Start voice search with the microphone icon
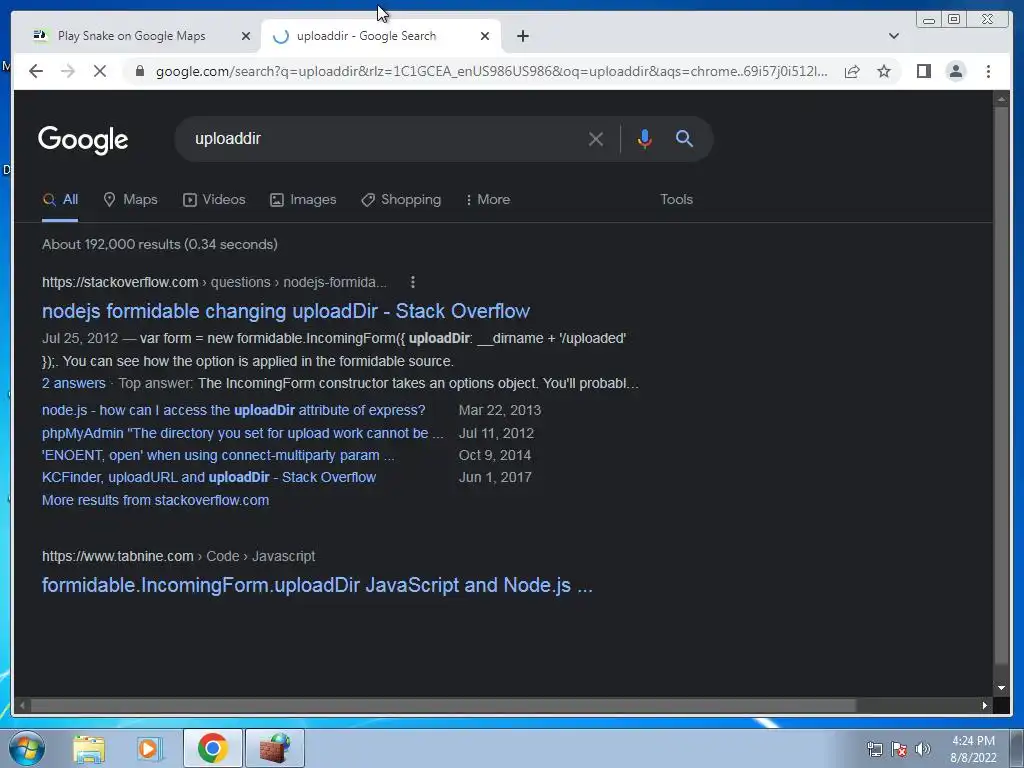Screen dimensions: 1024x768 tap(645, 139)
